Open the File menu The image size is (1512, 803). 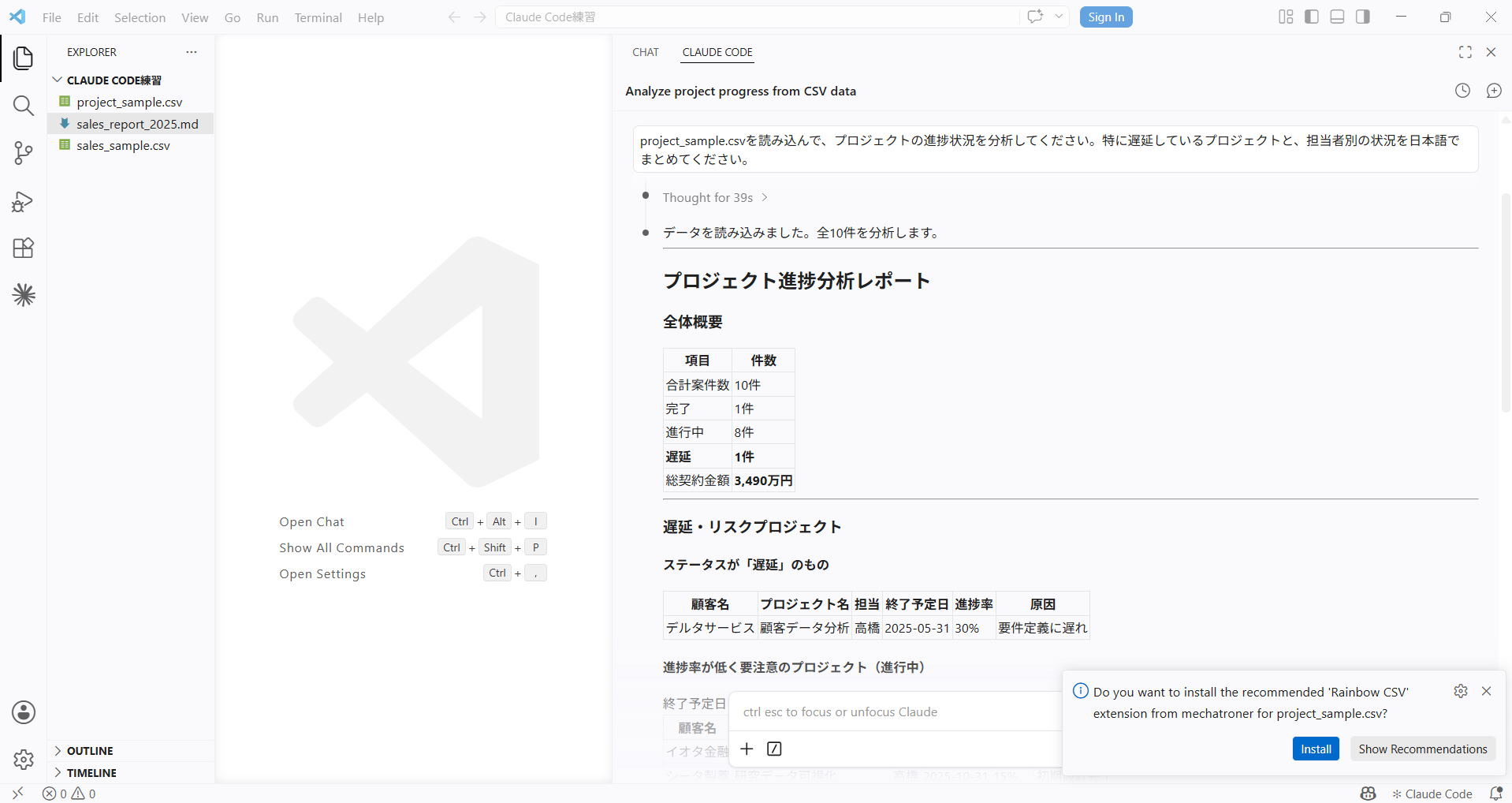coord(52,17)
